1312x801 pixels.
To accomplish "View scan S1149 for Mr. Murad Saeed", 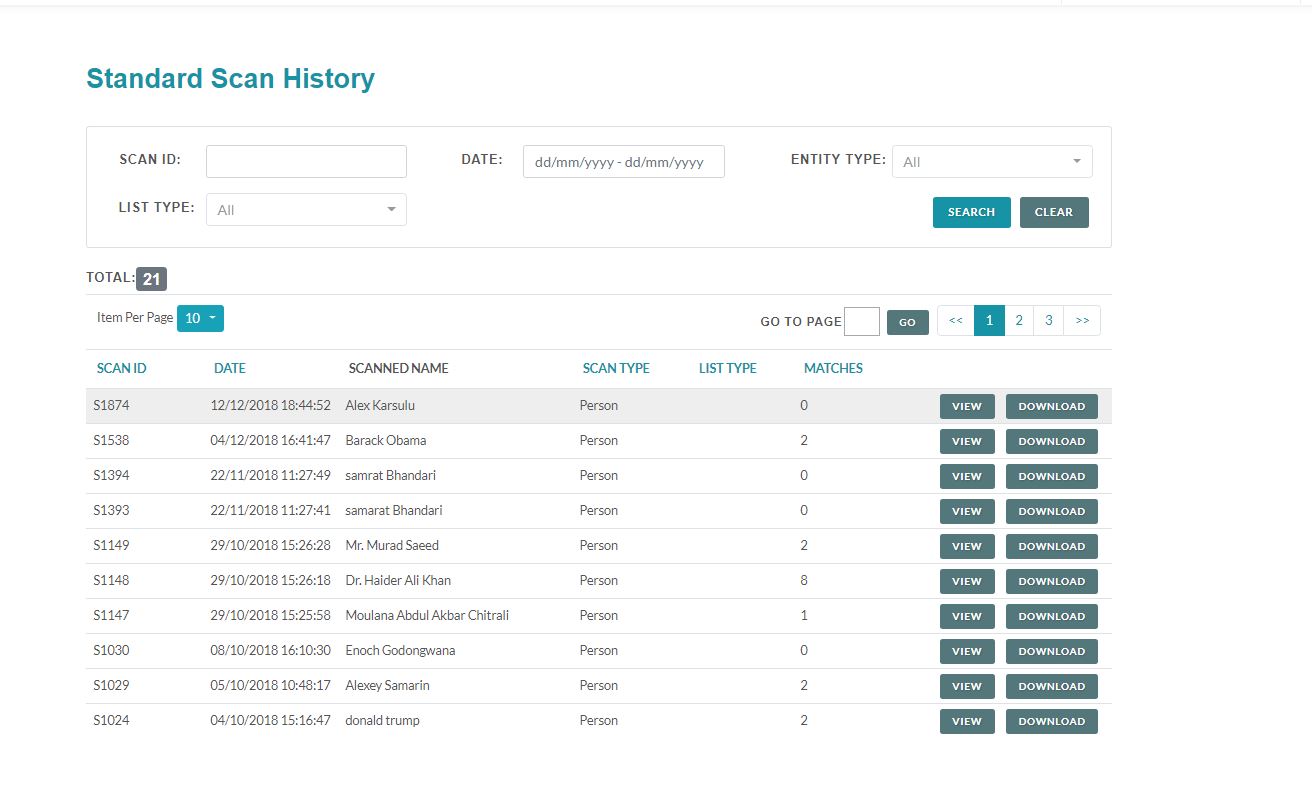I will (x=967, y=546).
